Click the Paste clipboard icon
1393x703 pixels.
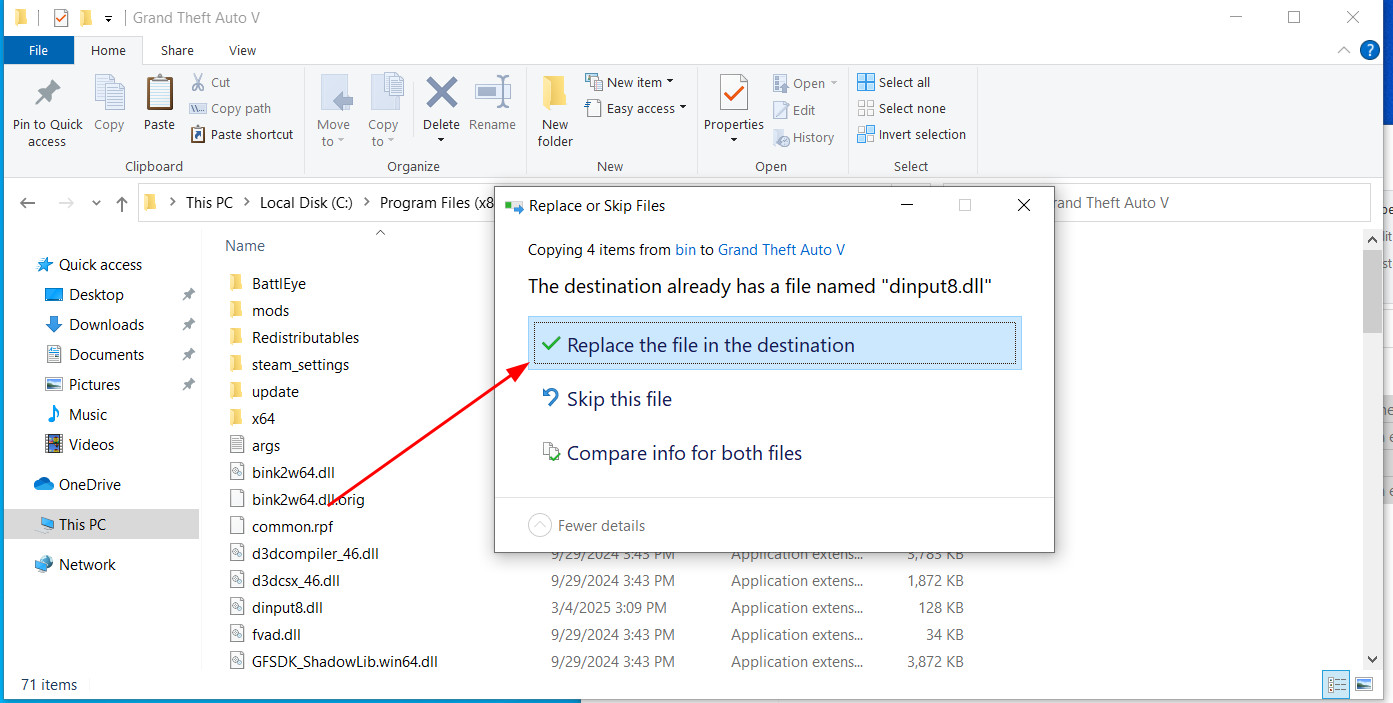(x=159, y=93)
